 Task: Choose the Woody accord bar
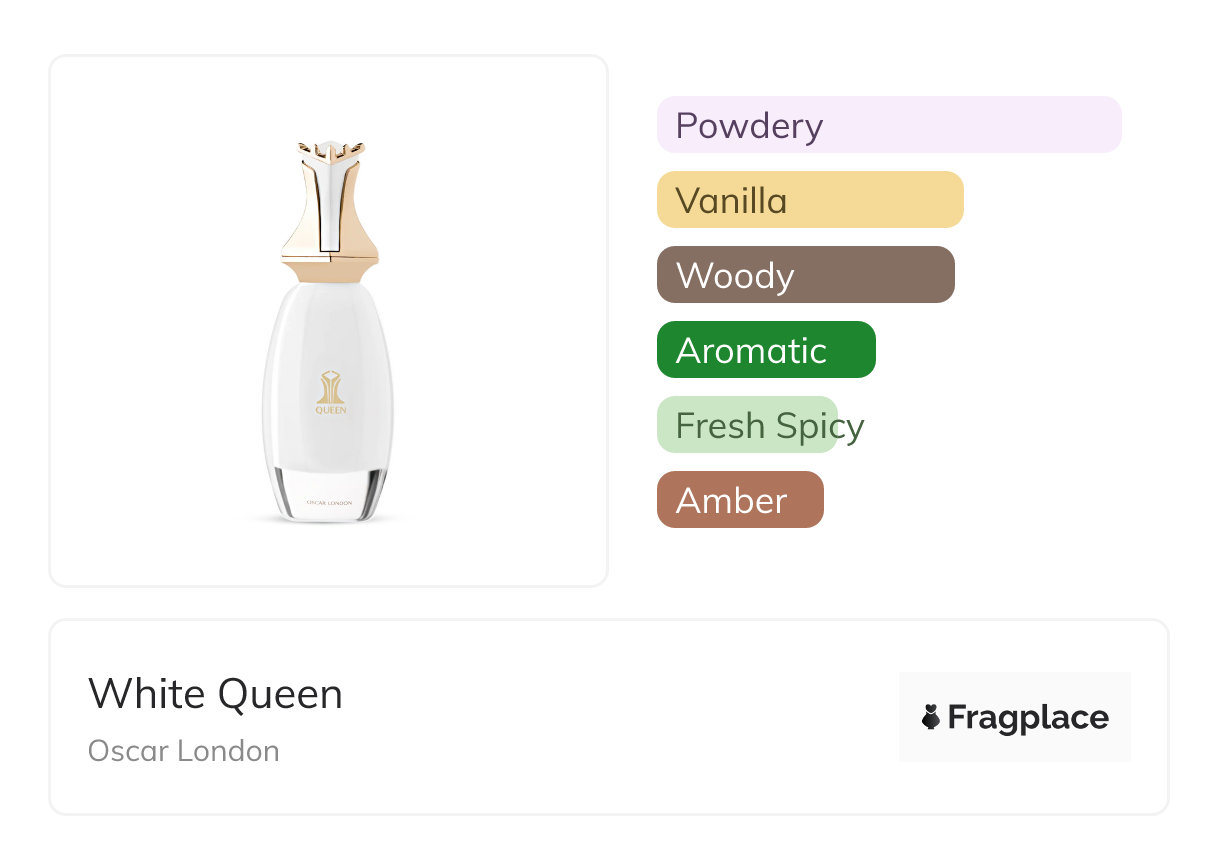point(805,275)
